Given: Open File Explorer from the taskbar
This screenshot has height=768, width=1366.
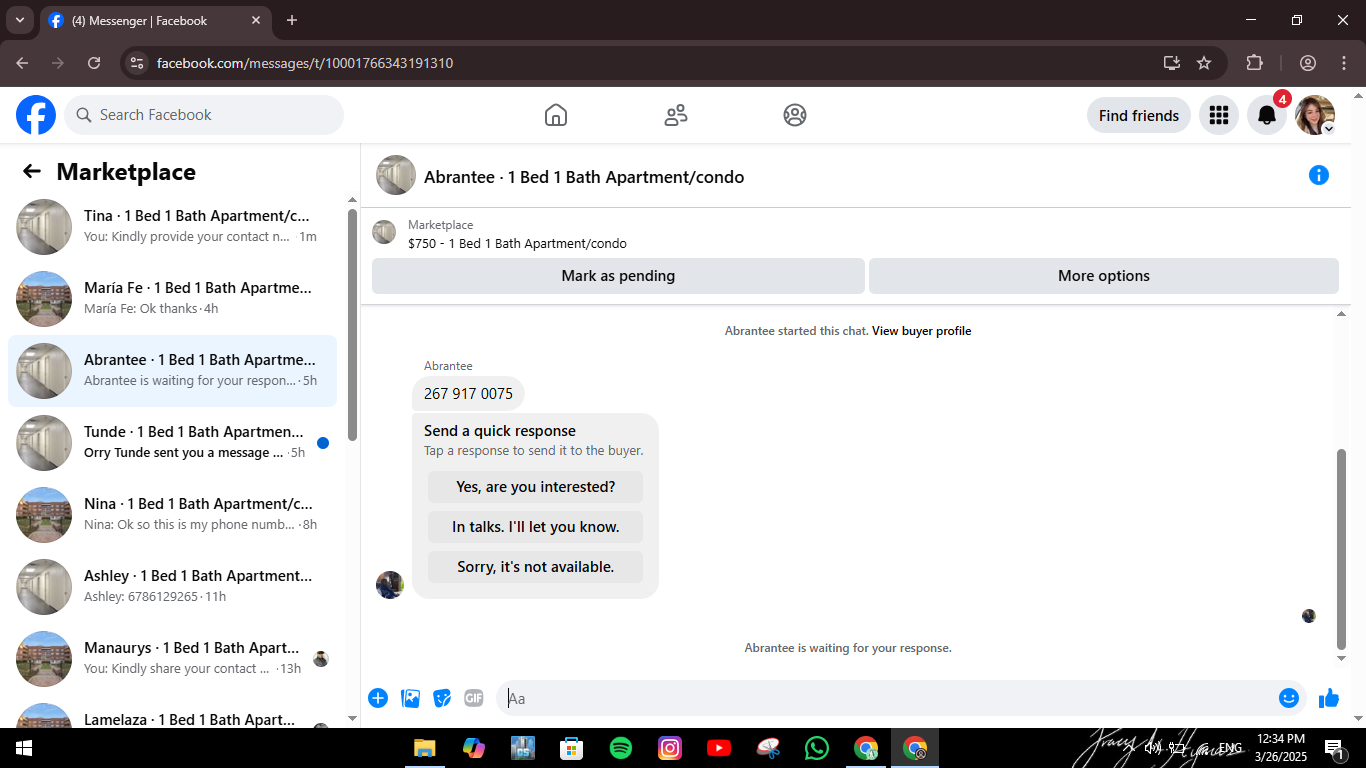Looking at the screenshot, I should (x=425, y=748).
